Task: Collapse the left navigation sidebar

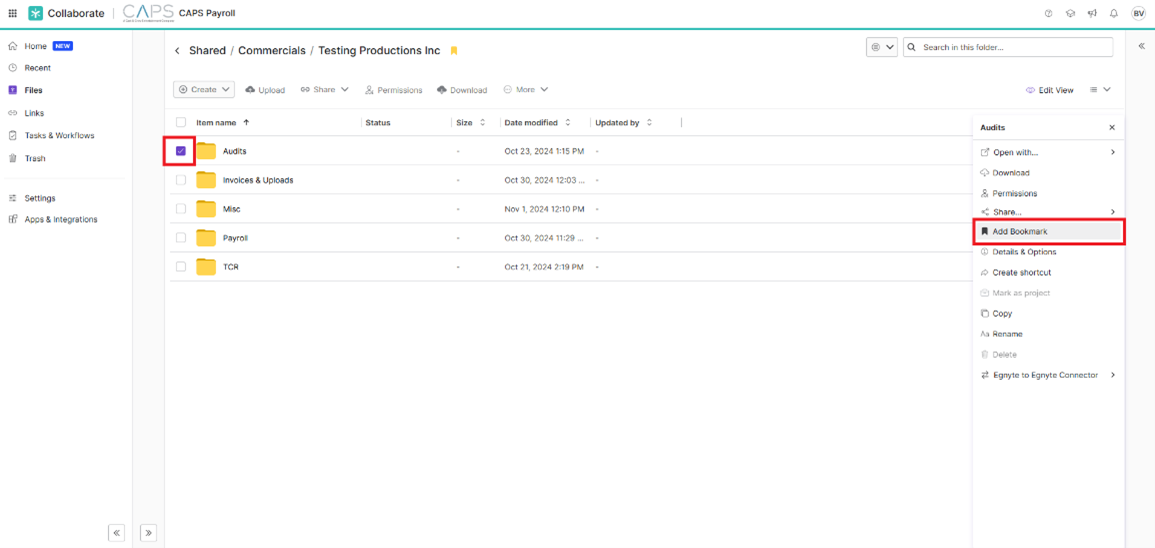Action: (x=116, y=533)
